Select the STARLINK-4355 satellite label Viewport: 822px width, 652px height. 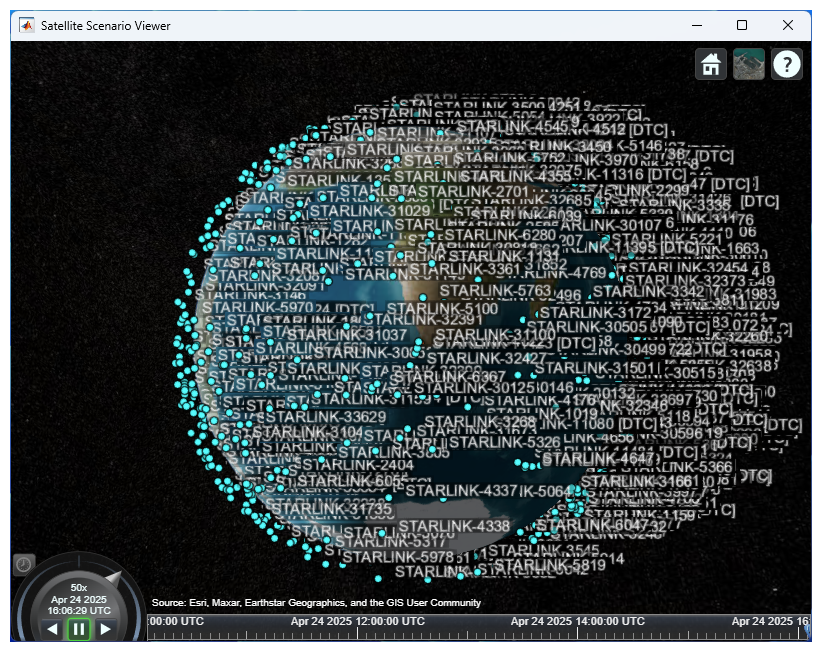516,176
